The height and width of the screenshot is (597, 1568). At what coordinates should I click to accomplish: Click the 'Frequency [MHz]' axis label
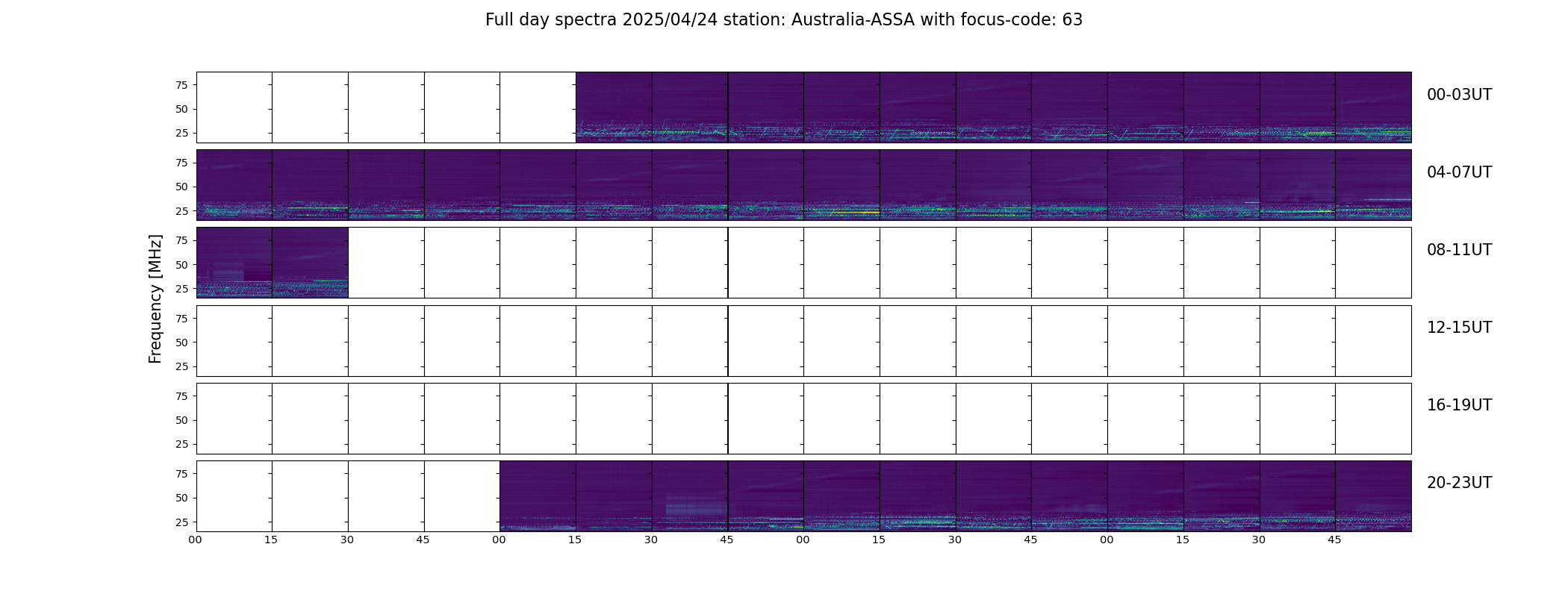coord(155,298)
